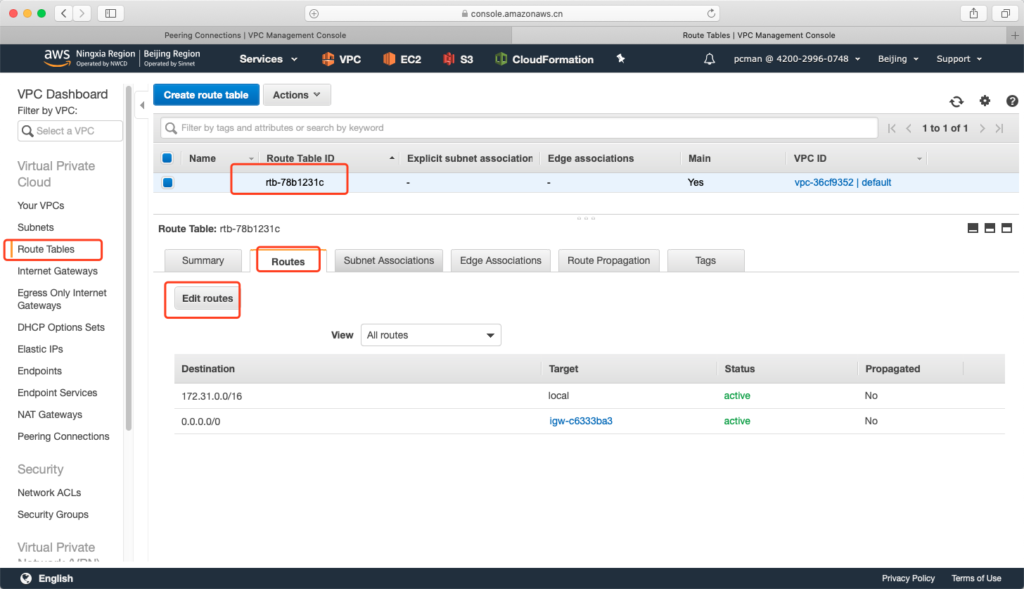Expand the Services menu
The image size is (1024, 589).
tap(267, 59)
